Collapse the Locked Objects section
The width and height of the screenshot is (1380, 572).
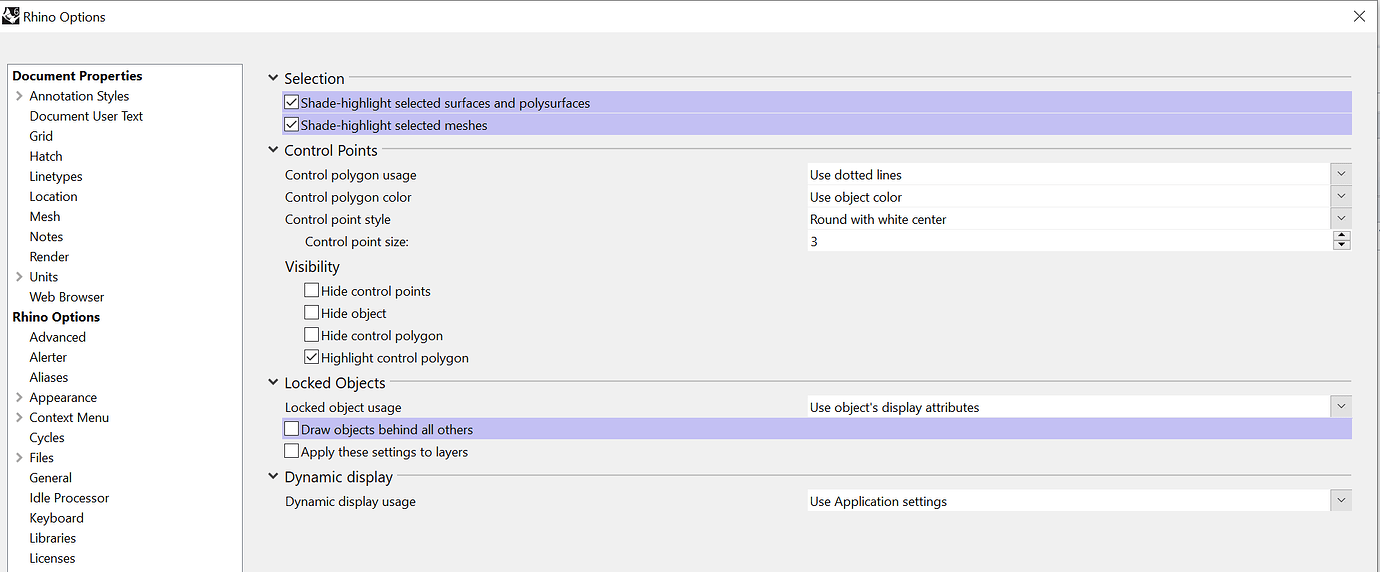[273, 382]
